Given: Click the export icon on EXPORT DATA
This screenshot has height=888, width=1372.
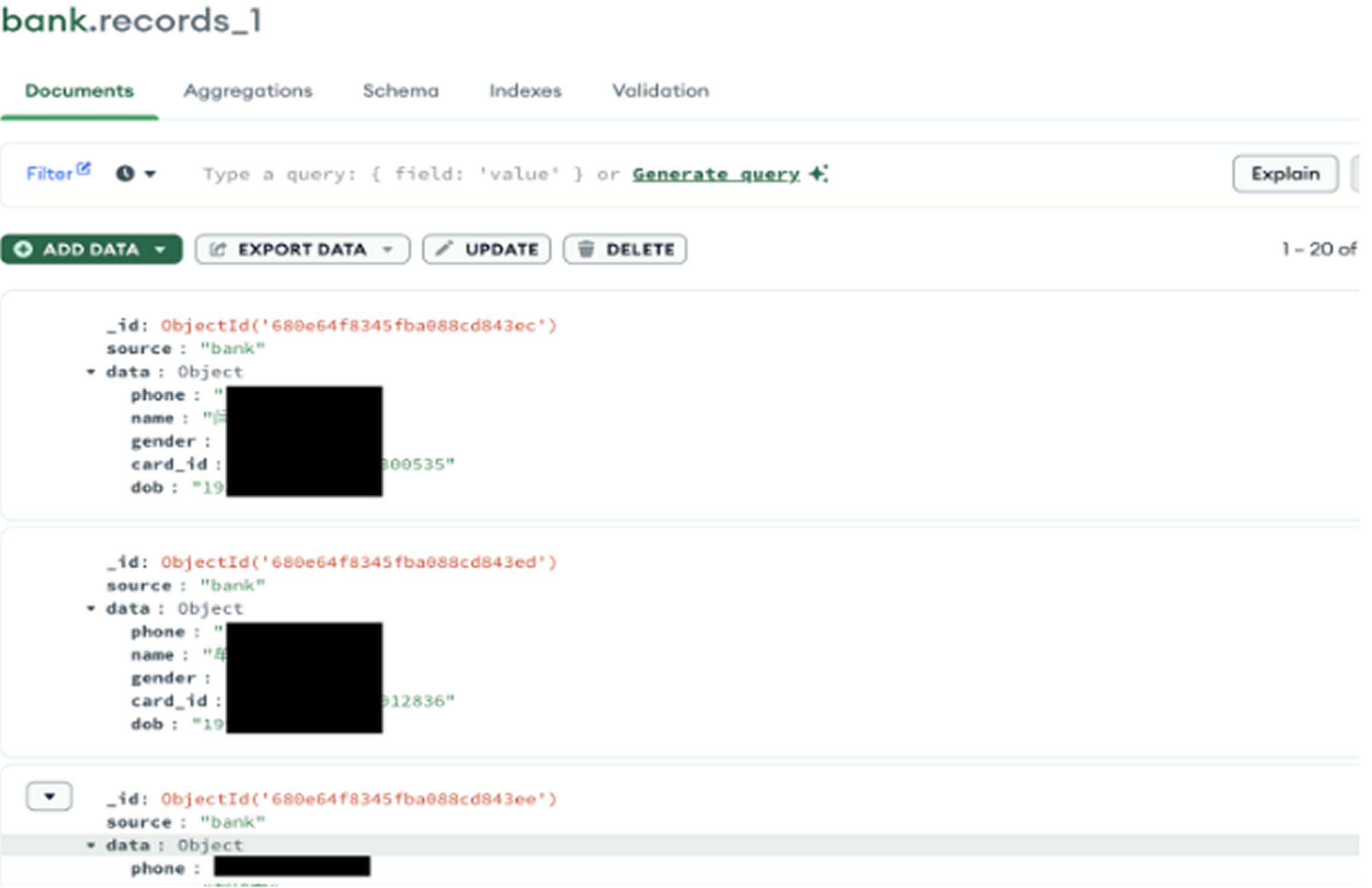Looking at the screenshot, I should tap(218, 249).
